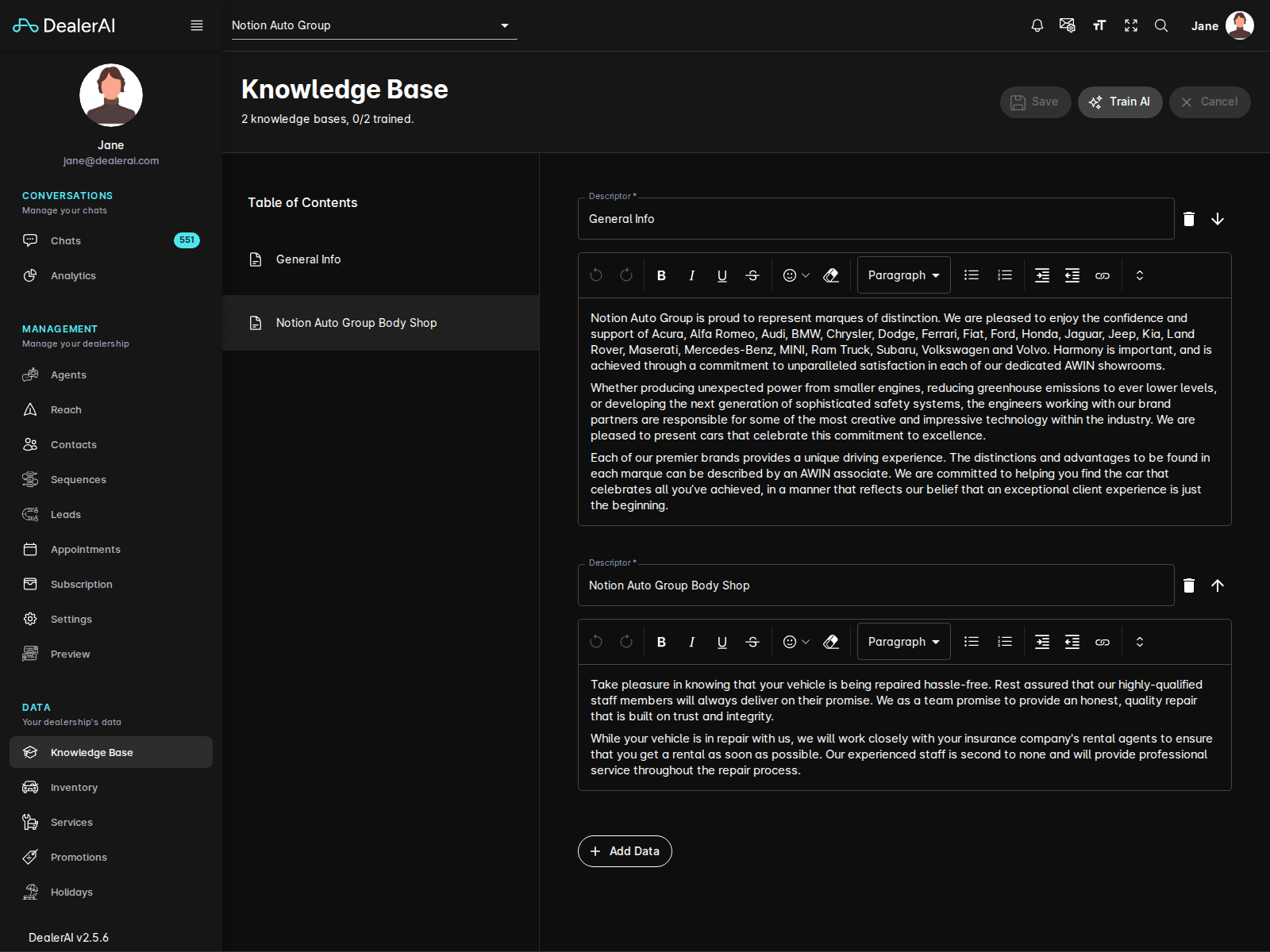Screen dimensions: 1270x952
Task: Move Notion Auto Group Body Shop section up
Action: click(x=1218, y=585)
